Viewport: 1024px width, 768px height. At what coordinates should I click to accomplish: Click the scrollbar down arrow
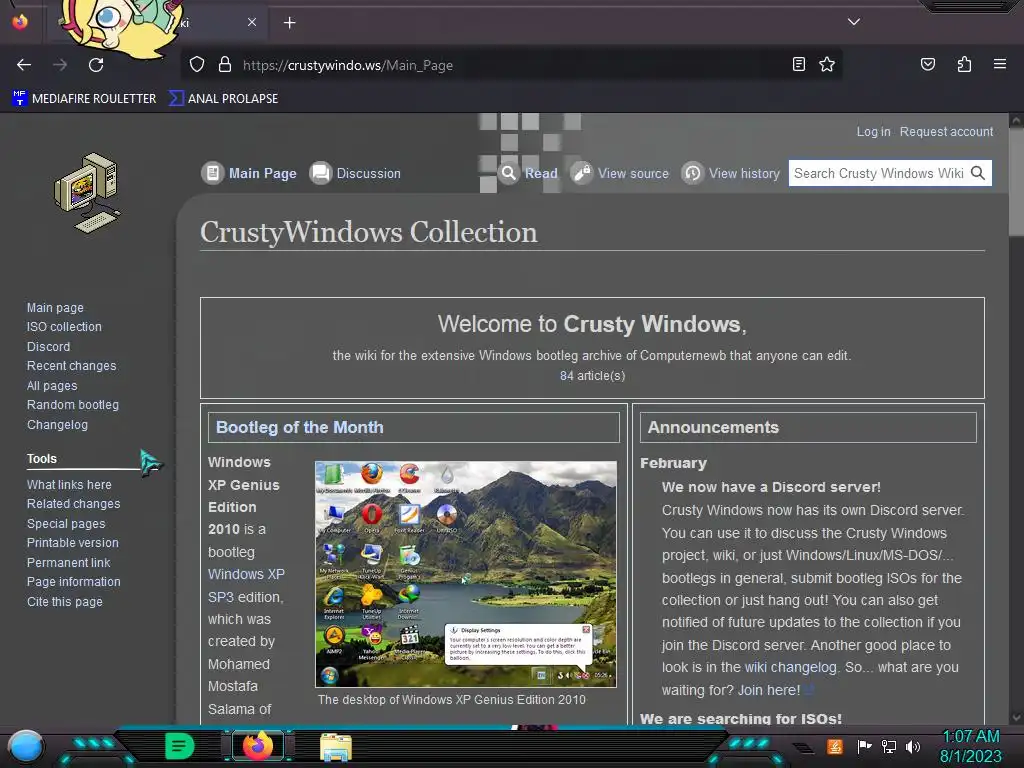coord(1016,717)
